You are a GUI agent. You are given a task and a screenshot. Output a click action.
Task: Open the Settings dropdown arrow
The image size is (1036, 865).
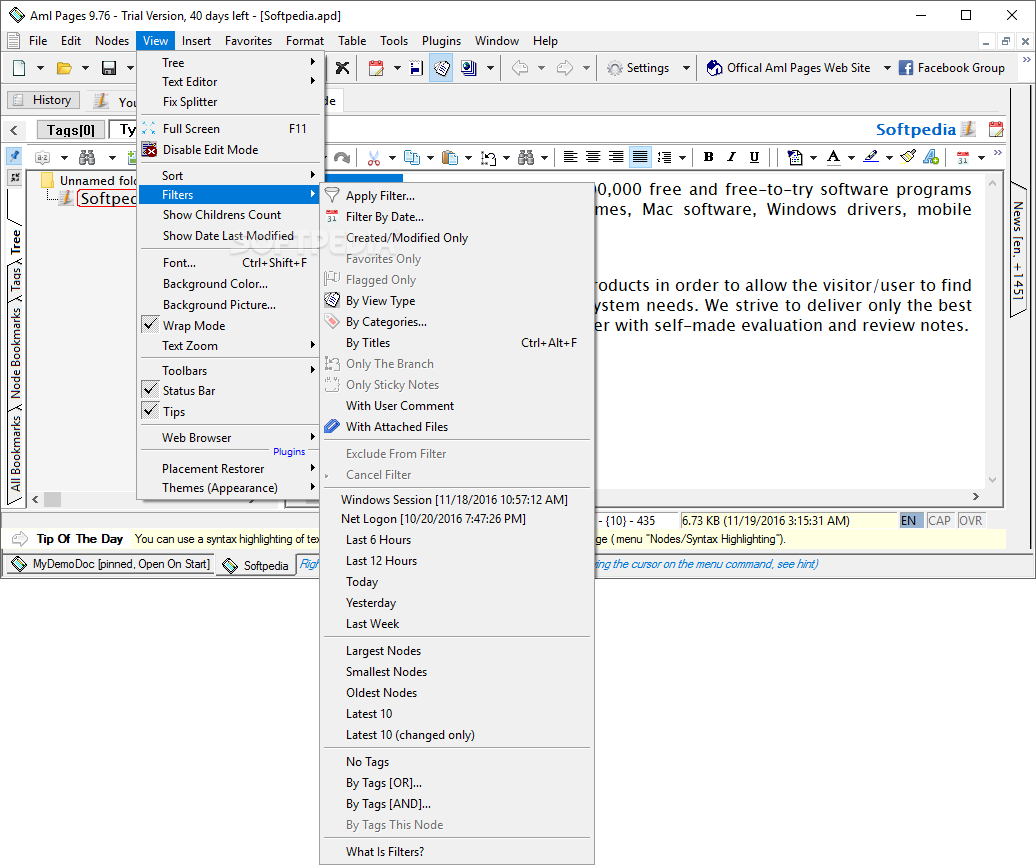[x=686, y=68]
